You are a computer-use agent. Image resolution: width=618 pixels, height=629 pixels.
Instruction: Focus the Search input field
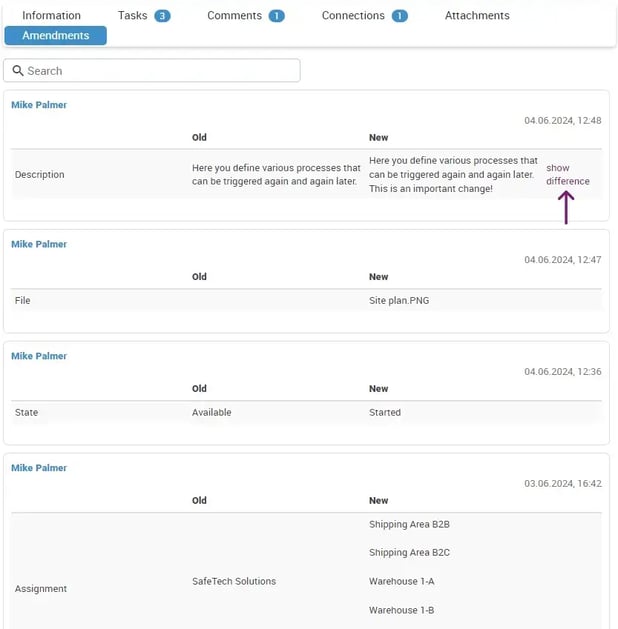160,71
